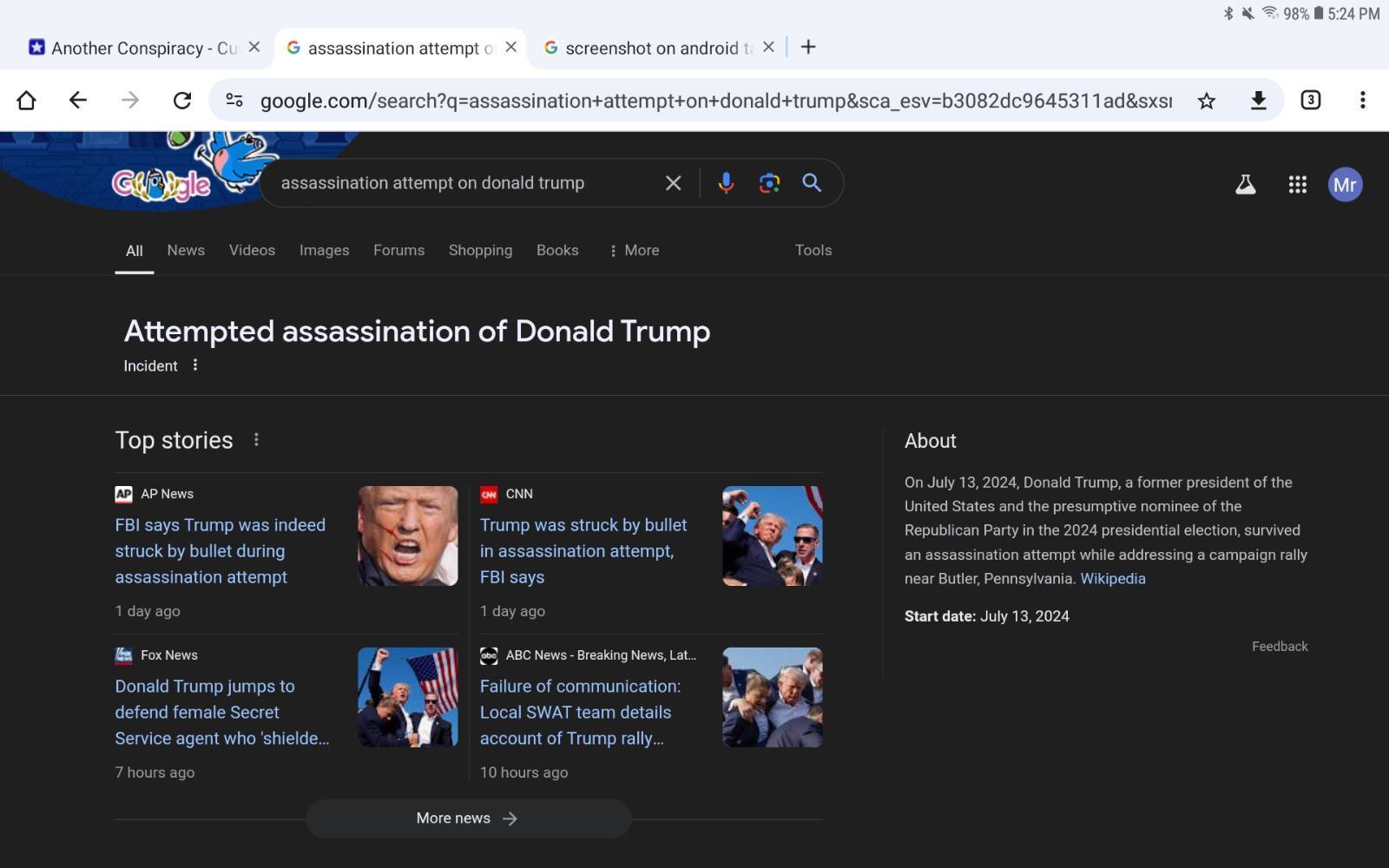The width and height of the screenshot is (1389, 868).
Task: Click the ABC News source logo
Action: tap(489, 655)
